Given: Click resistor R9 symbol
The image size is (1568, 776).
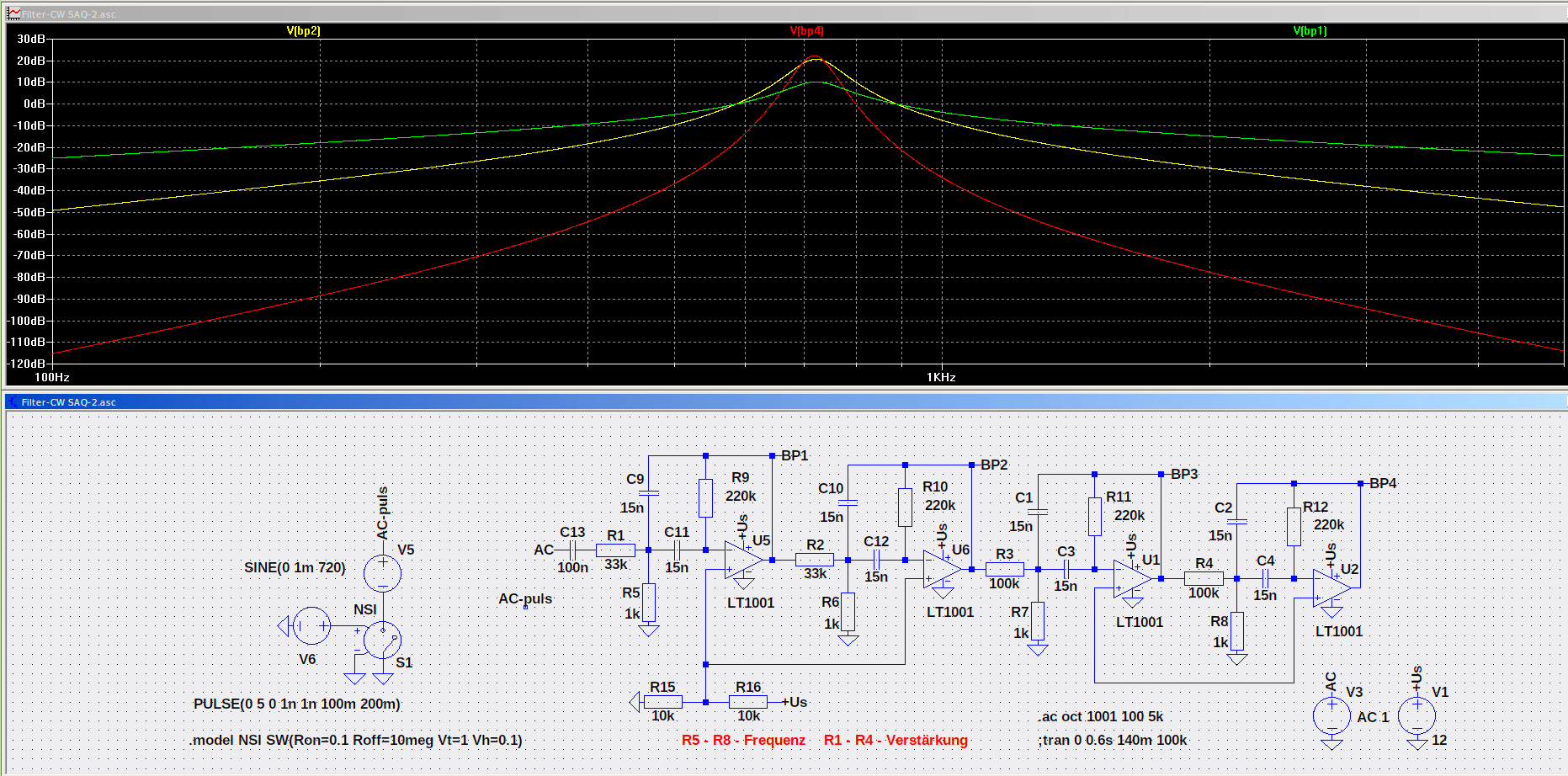Looking at the screenshot, I should point(705,497).
